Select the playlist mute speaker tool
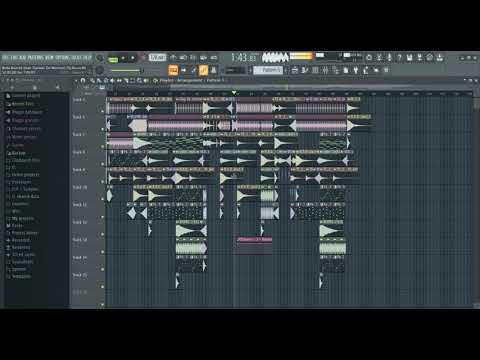The width and height of the screenshot is (480, 360). click(x=112, y=80)
